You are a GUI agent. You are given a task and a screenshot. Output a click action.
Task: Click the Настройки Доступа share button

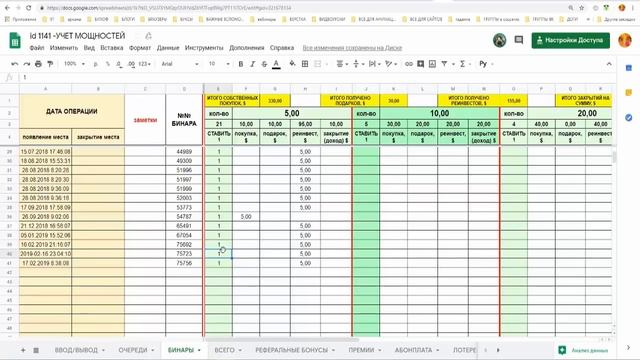click(x=571, y=40)
